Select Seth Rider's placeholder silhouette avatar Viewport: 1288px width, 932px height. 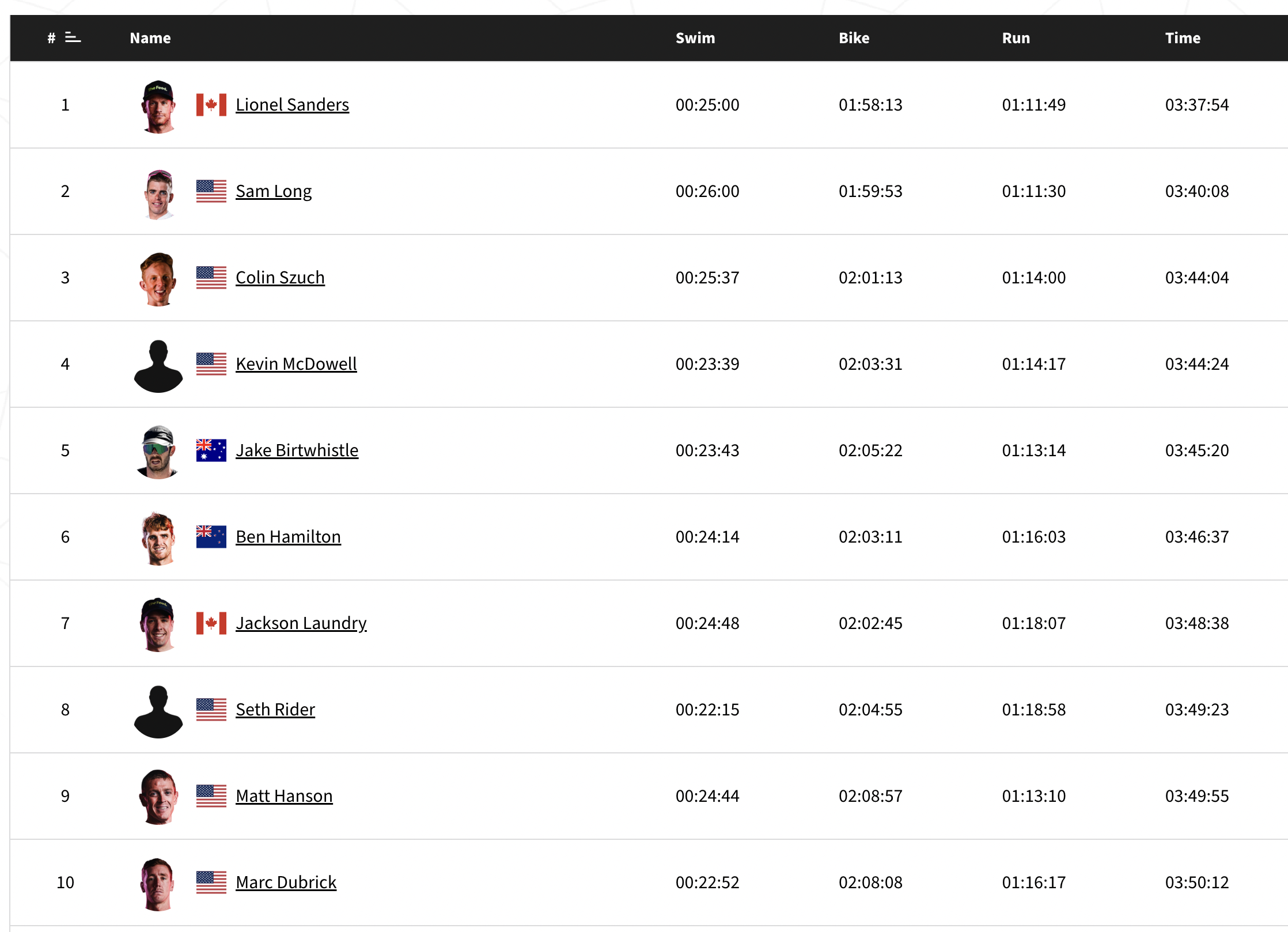point(158,712)
